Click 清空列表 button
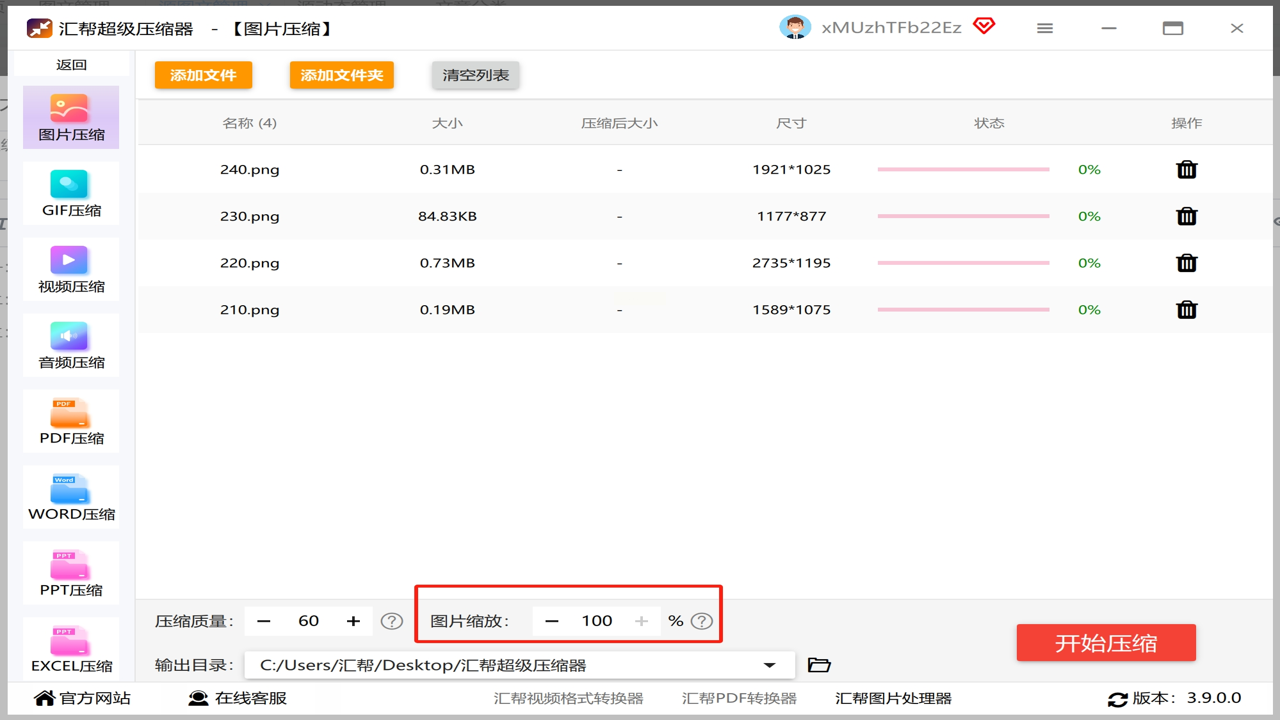Screen dimensions: 1280x720 (x=476, y=75)
